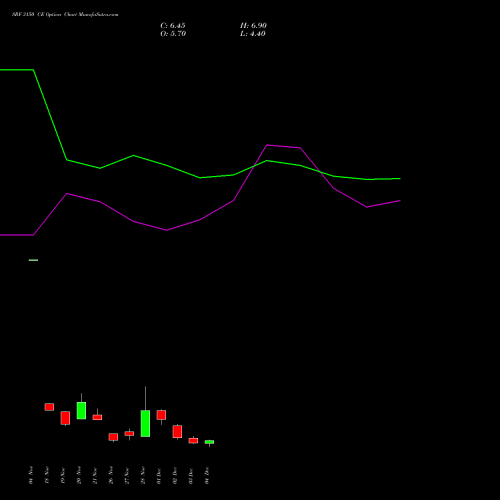Select the 02 Dec date label
Screen dimensions: 500x500
pos(175,475)
